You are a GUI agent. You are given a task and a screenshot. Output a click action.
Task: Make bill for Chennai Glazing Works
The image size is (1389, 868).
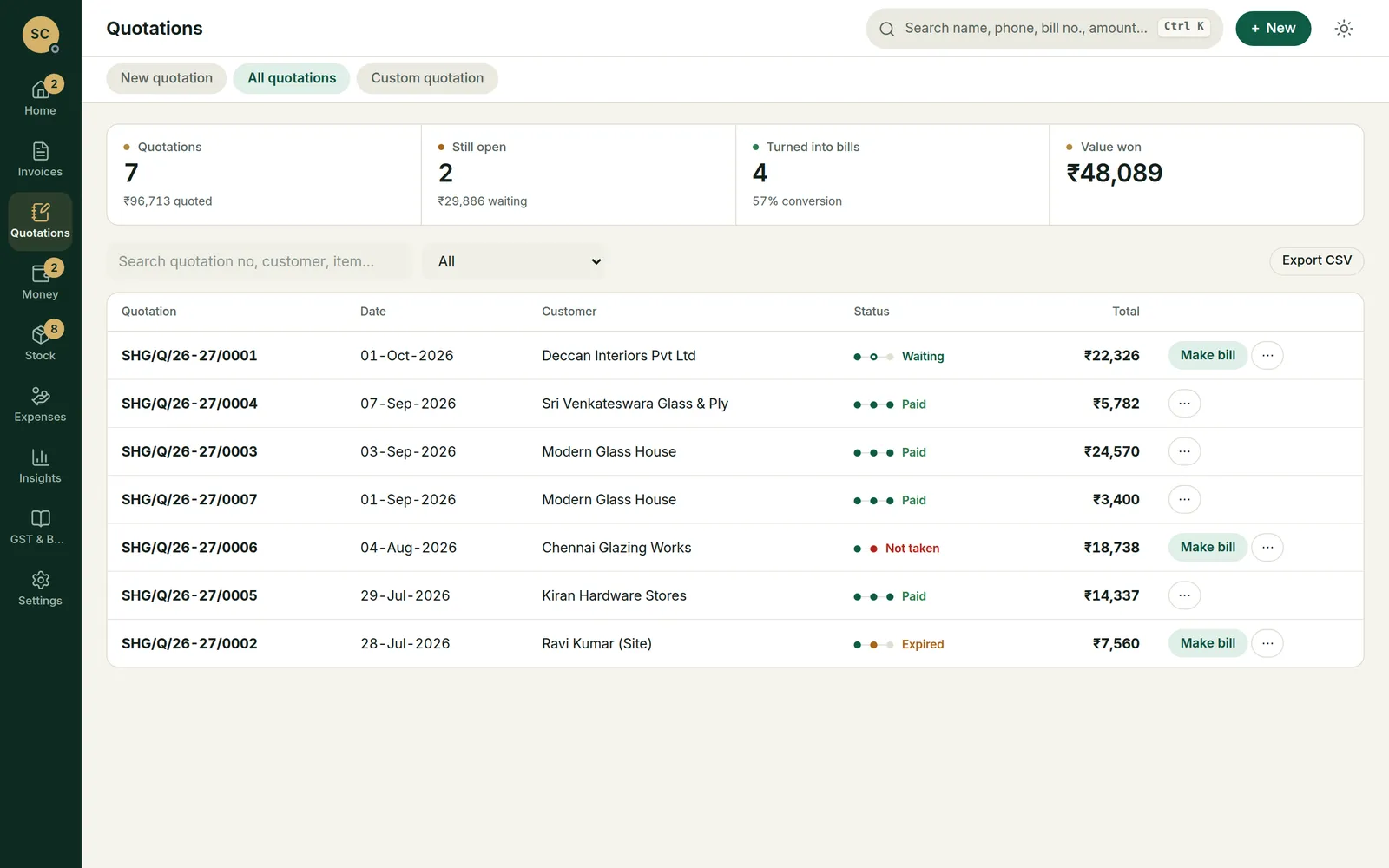(x=1208, y=548)
